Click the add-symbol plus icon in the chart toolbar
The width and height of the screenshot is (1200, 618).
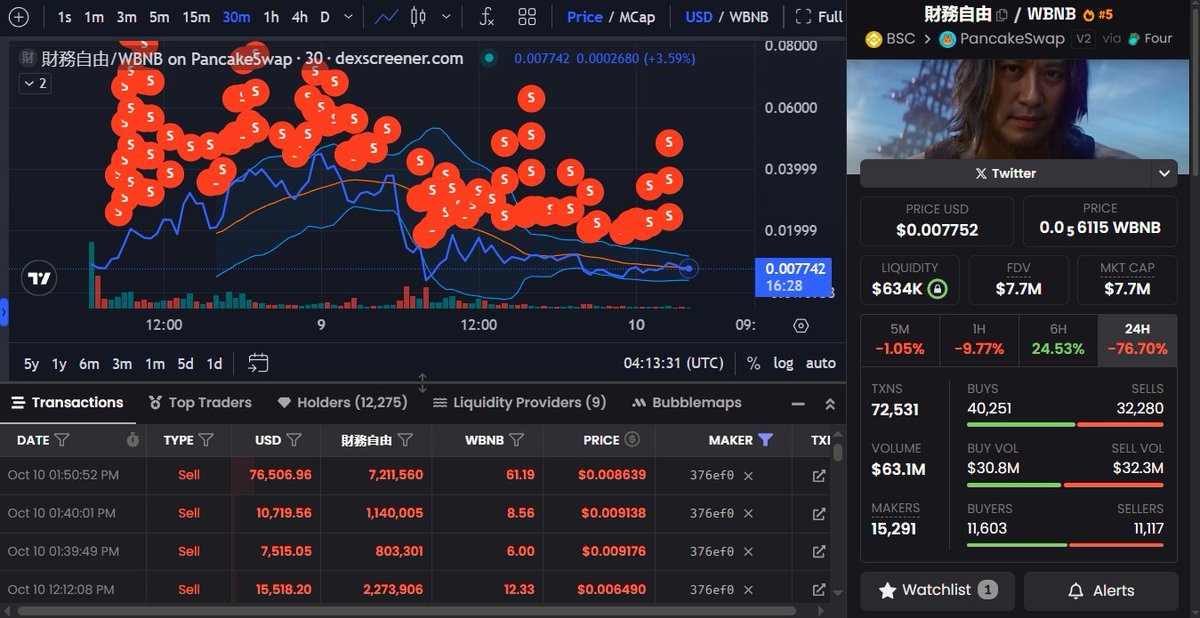(x=18, y=17)
